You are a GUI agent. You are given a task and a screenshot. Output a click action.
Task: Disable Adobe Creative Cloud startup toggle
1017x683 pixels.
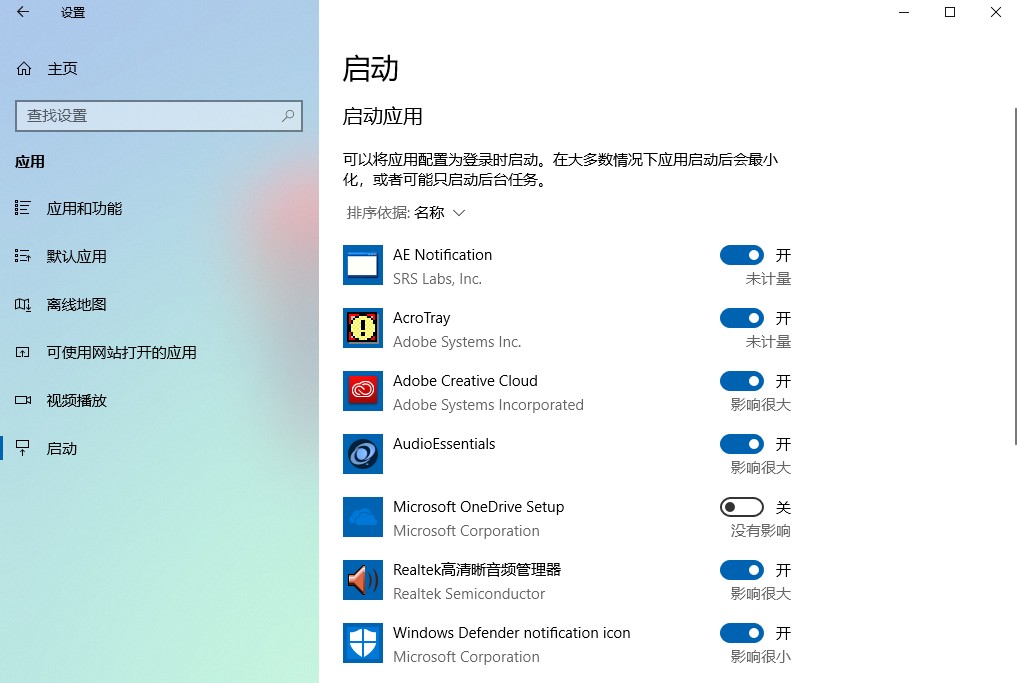point(741,381)
